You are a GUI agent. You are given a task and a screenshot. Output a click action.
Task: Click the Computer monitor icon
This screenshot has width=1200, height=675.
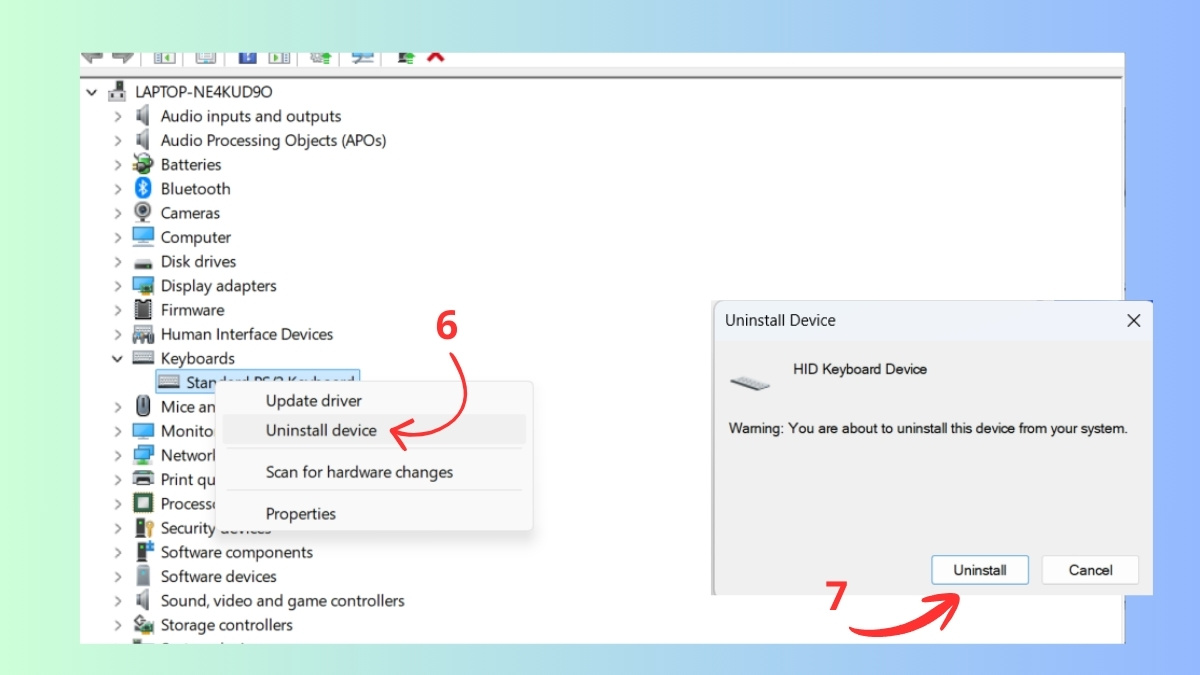143,237
